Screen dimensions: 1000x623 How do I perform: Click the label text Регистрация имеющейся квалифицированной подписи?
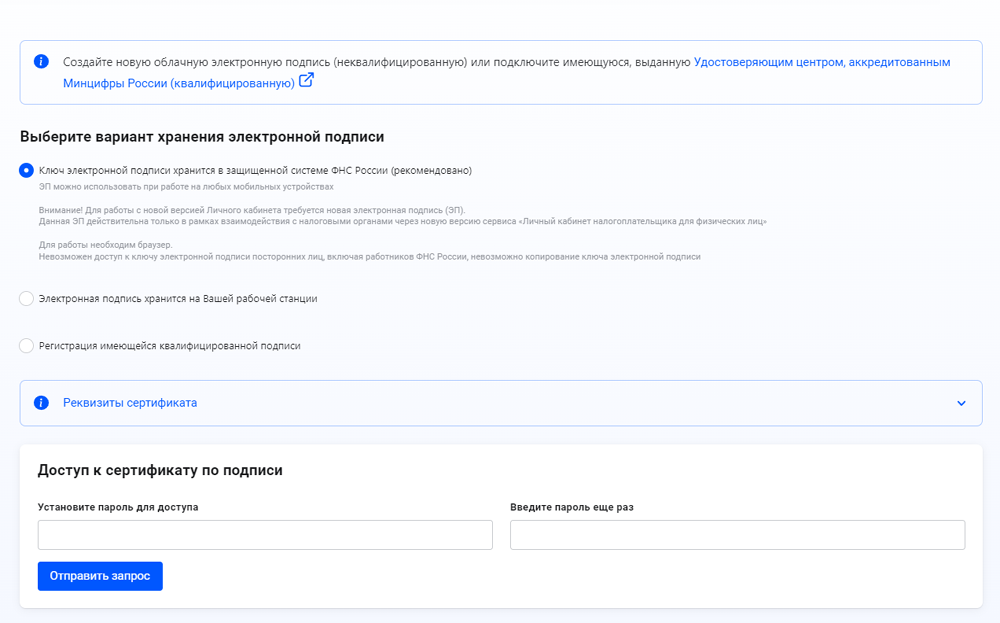[x=170, y=346]
